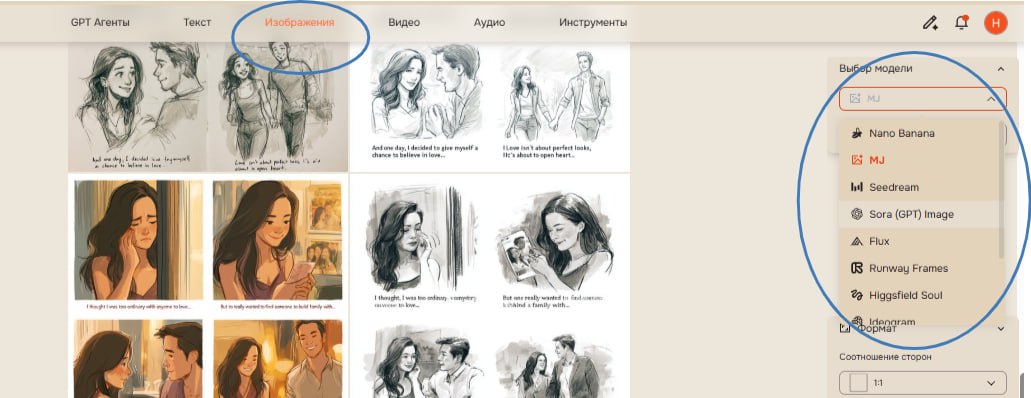
Task: Open the GPT Агенты tab
Action: (100, 22)
